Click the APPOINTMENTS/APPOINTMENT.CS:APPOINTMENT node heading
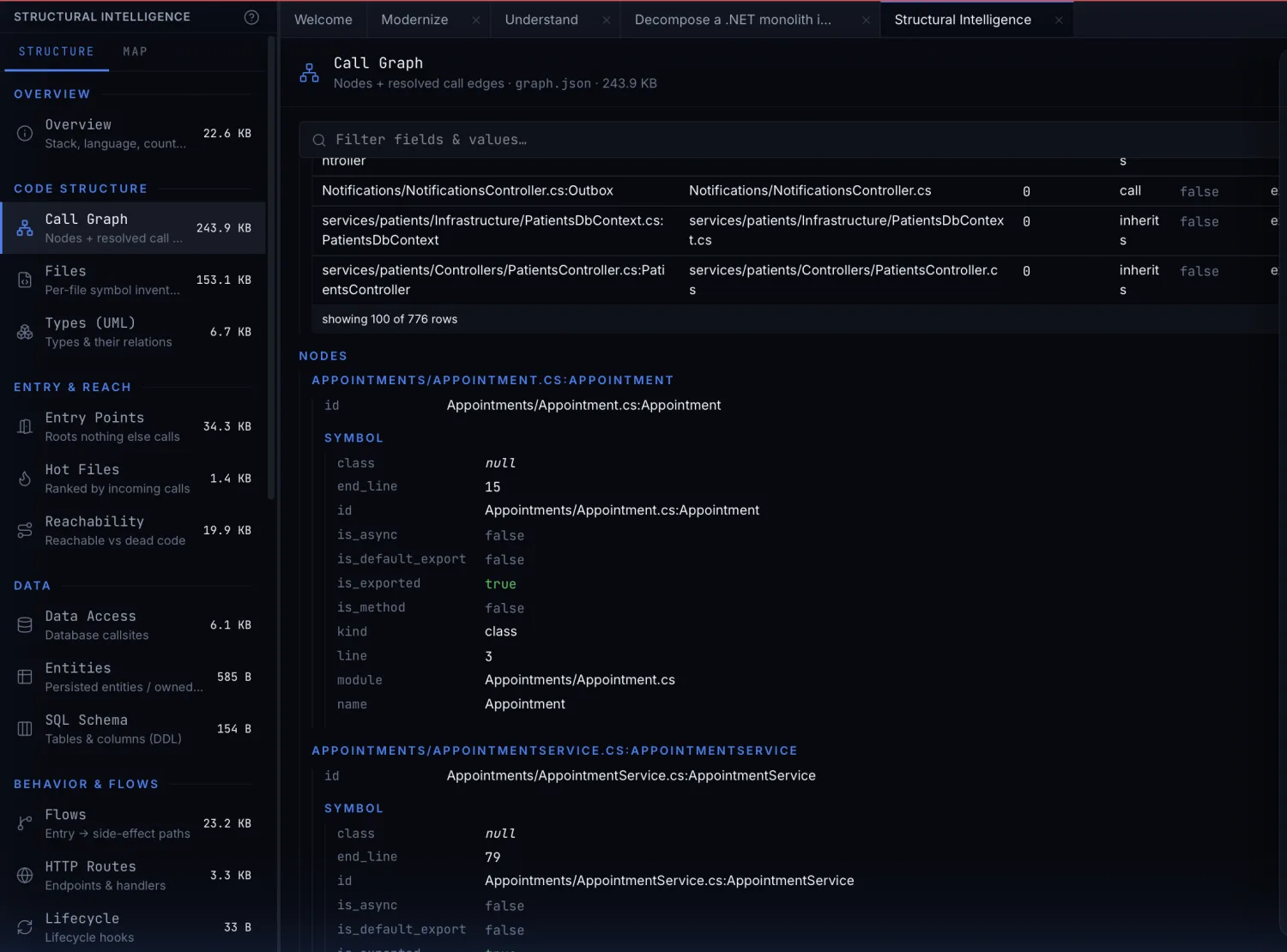Viewport: 1287px width, 952px height. click(x=492, y=380)
